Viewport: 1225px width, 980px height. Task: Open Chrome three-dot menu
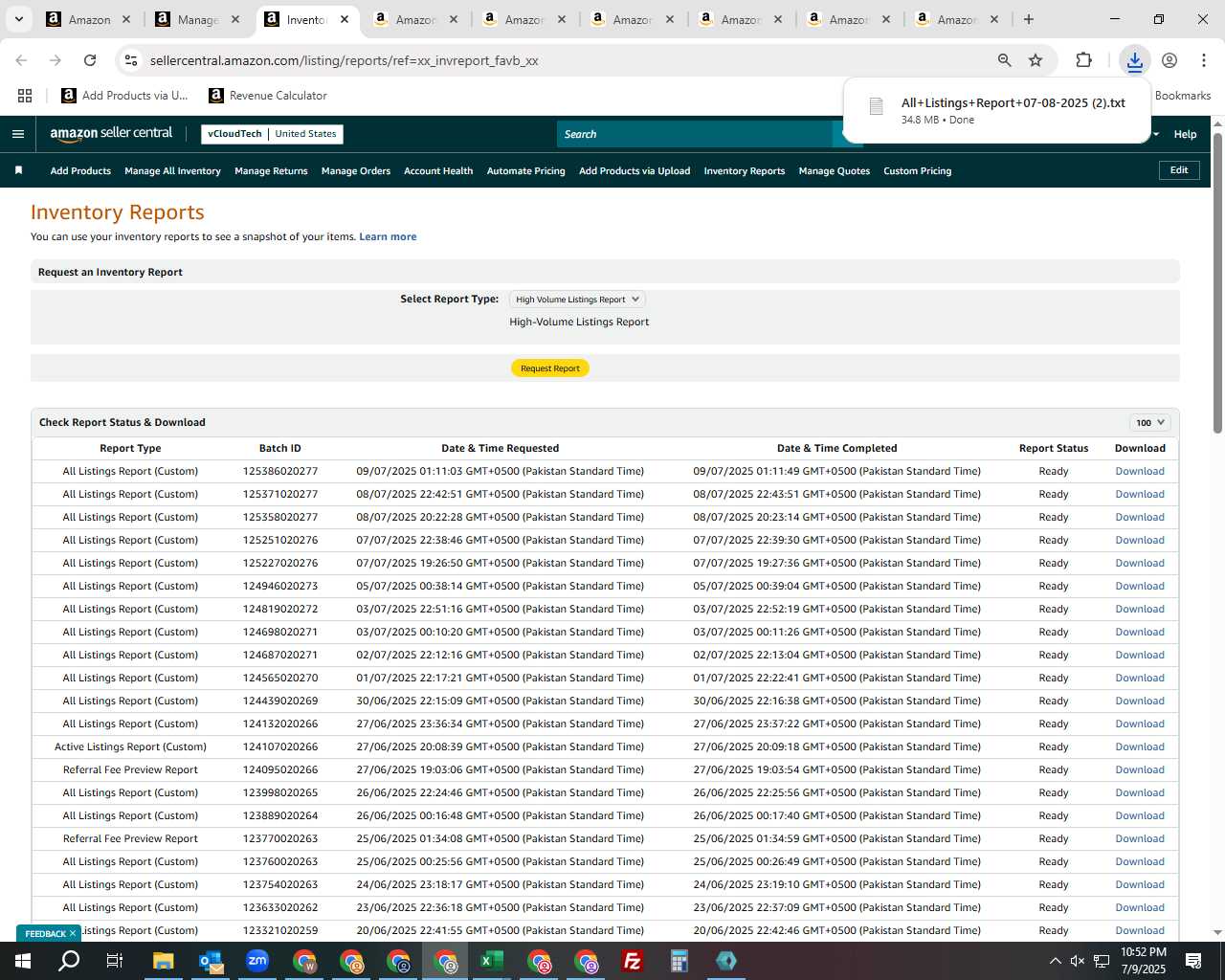point(1203,60)
